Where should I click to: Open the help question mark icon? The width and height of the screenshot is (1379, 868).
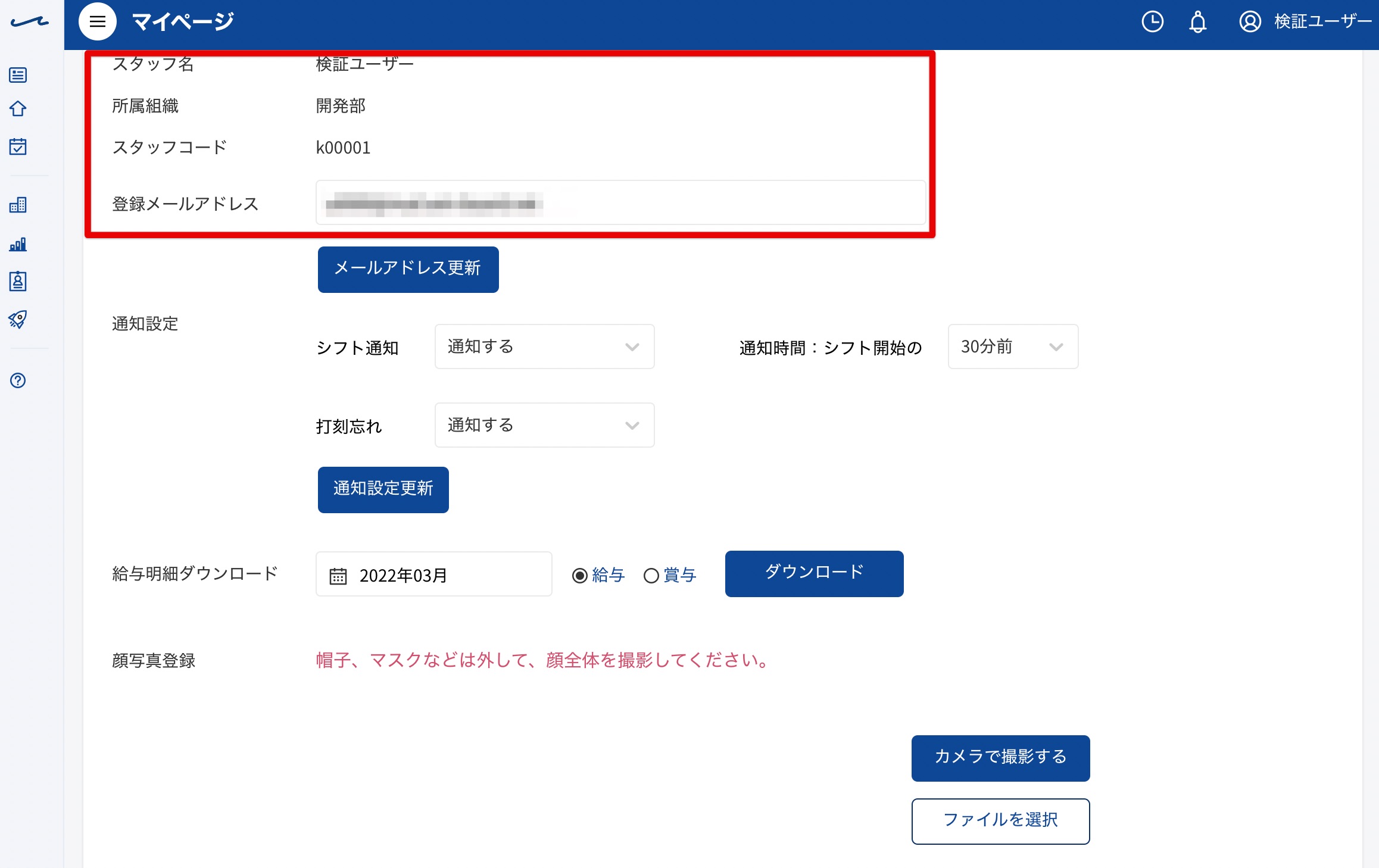point(18,380)
